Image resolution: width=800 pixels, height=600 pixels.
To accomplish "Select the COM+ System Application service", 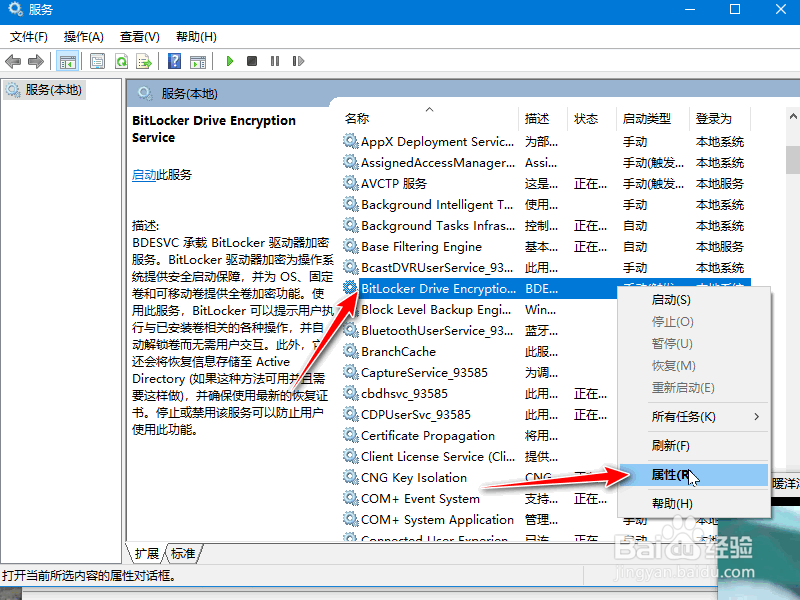I will [x=479, y=519].
